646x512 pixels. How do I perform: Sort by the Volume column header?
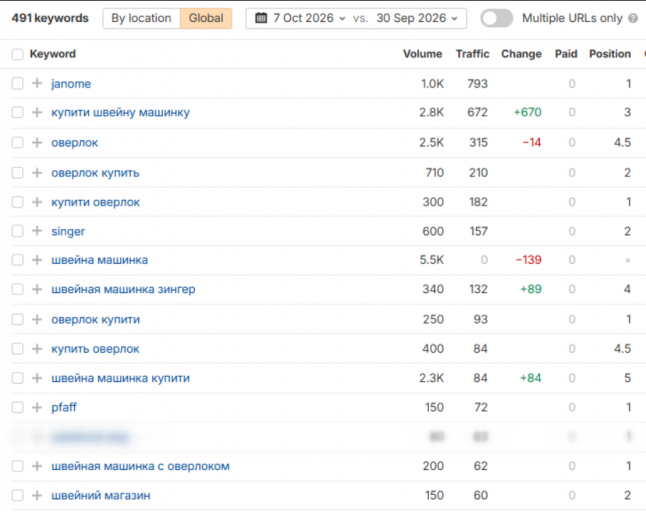(x=422, y=54)
